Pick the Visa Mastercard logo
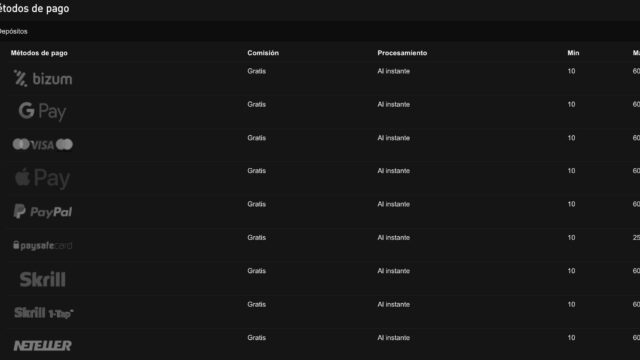The height and width of the screenshot is (360, 640). [42, 144]
